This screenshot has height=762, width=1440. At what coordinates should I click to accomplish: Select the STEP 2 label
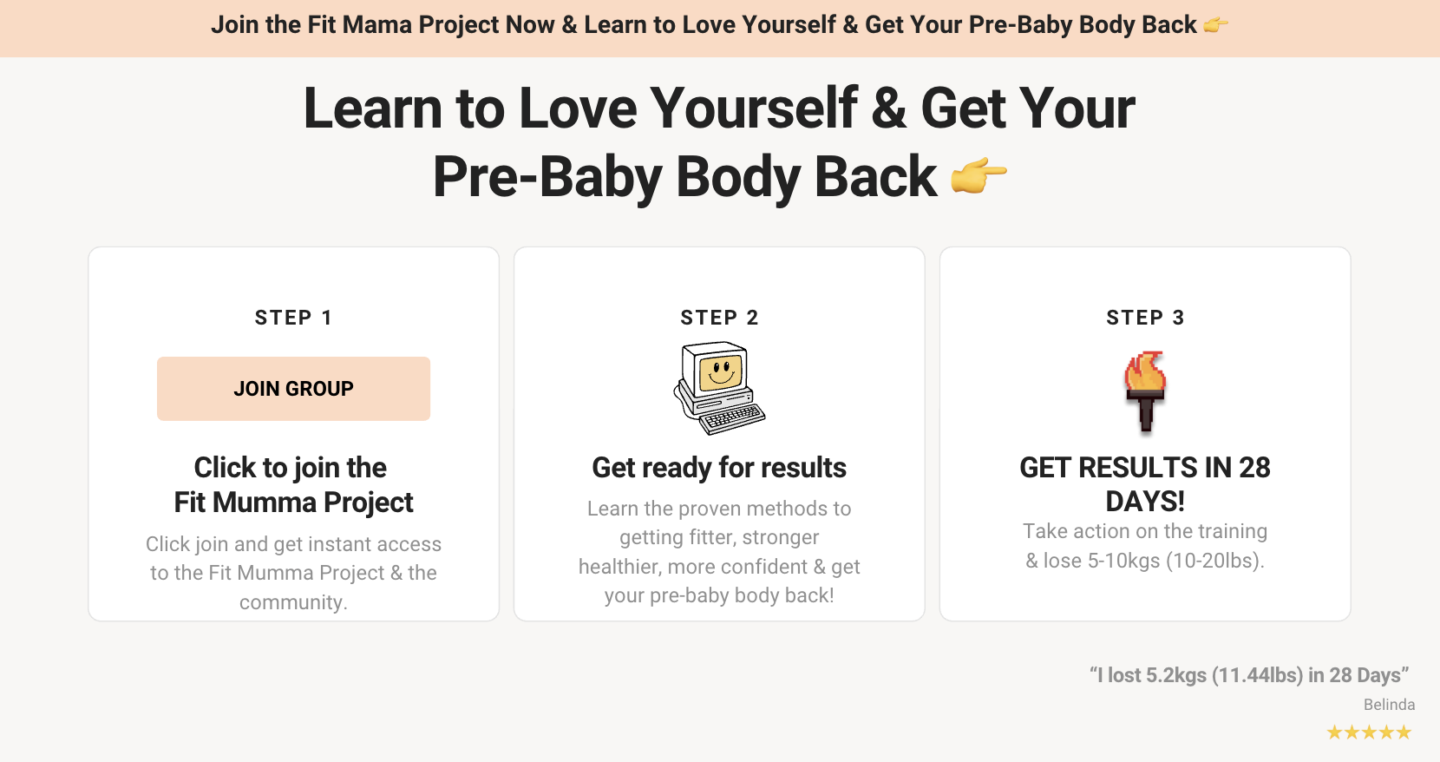(x=719, y=318)
